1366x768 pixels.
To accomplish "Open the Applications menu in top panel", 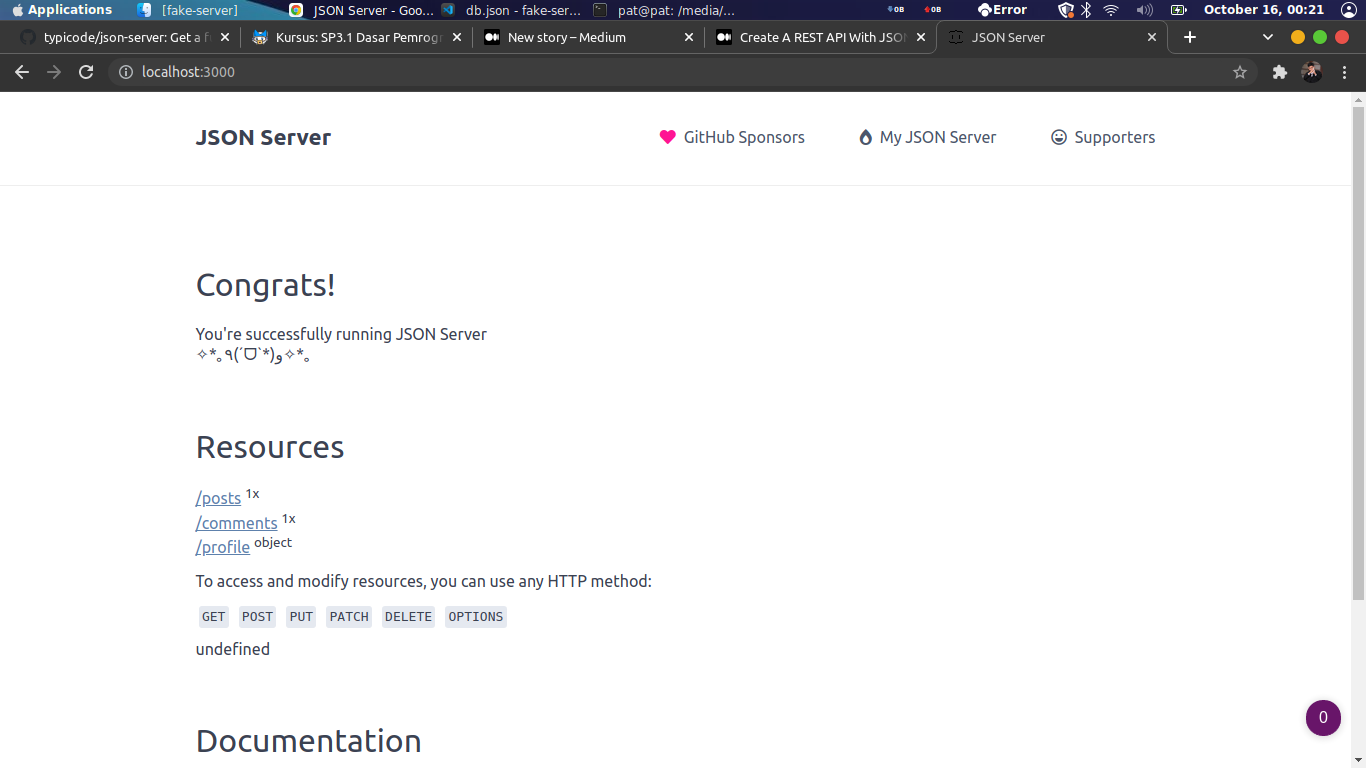I will pos(62,10).
